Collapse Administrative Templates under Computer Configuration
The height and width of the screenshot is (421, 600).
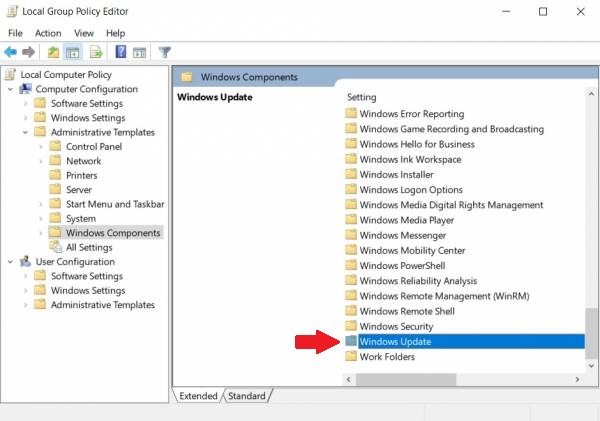tap(25, 132)
